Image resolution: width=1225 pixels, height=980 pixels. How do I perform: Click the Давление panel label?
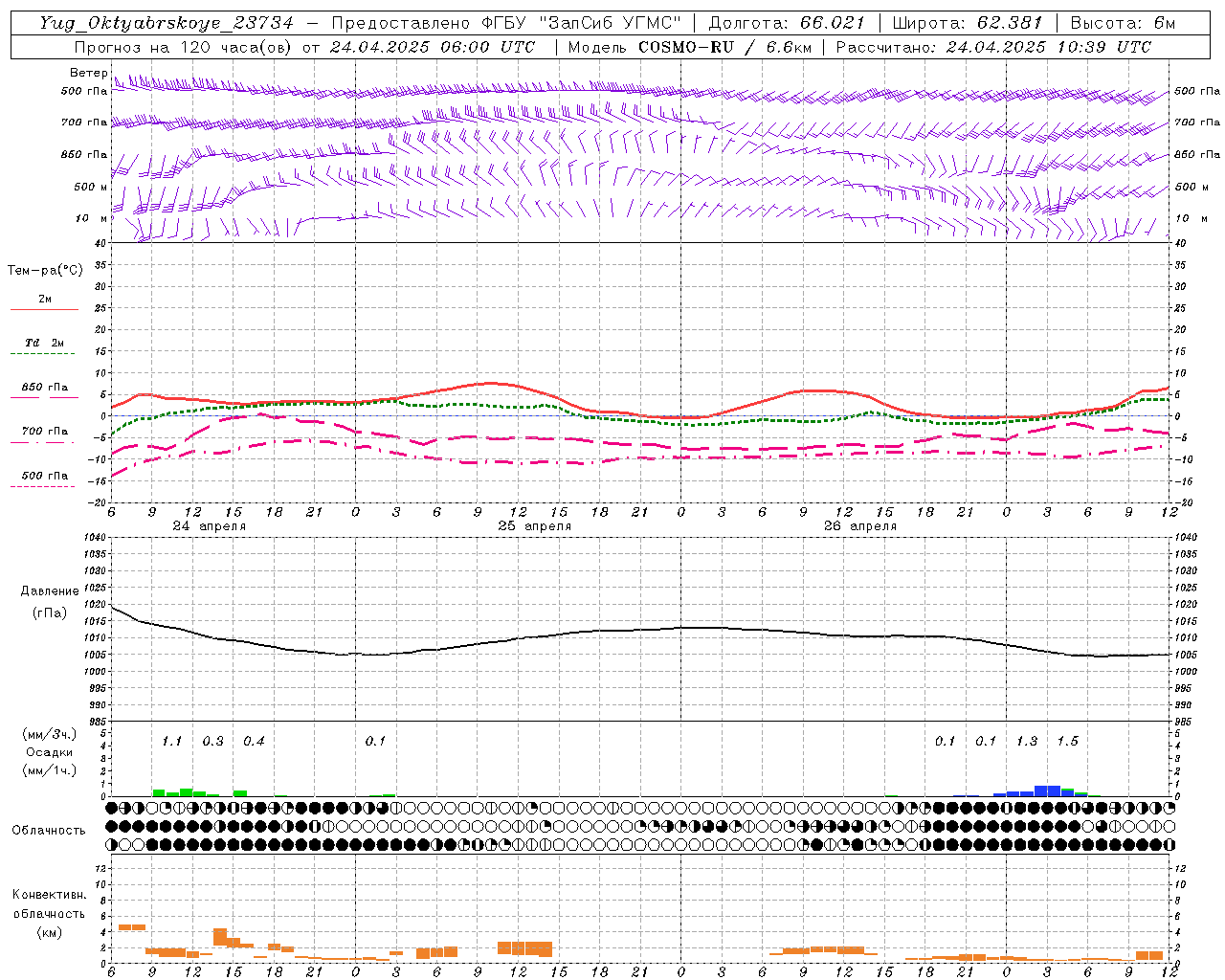tap(50, 591)
